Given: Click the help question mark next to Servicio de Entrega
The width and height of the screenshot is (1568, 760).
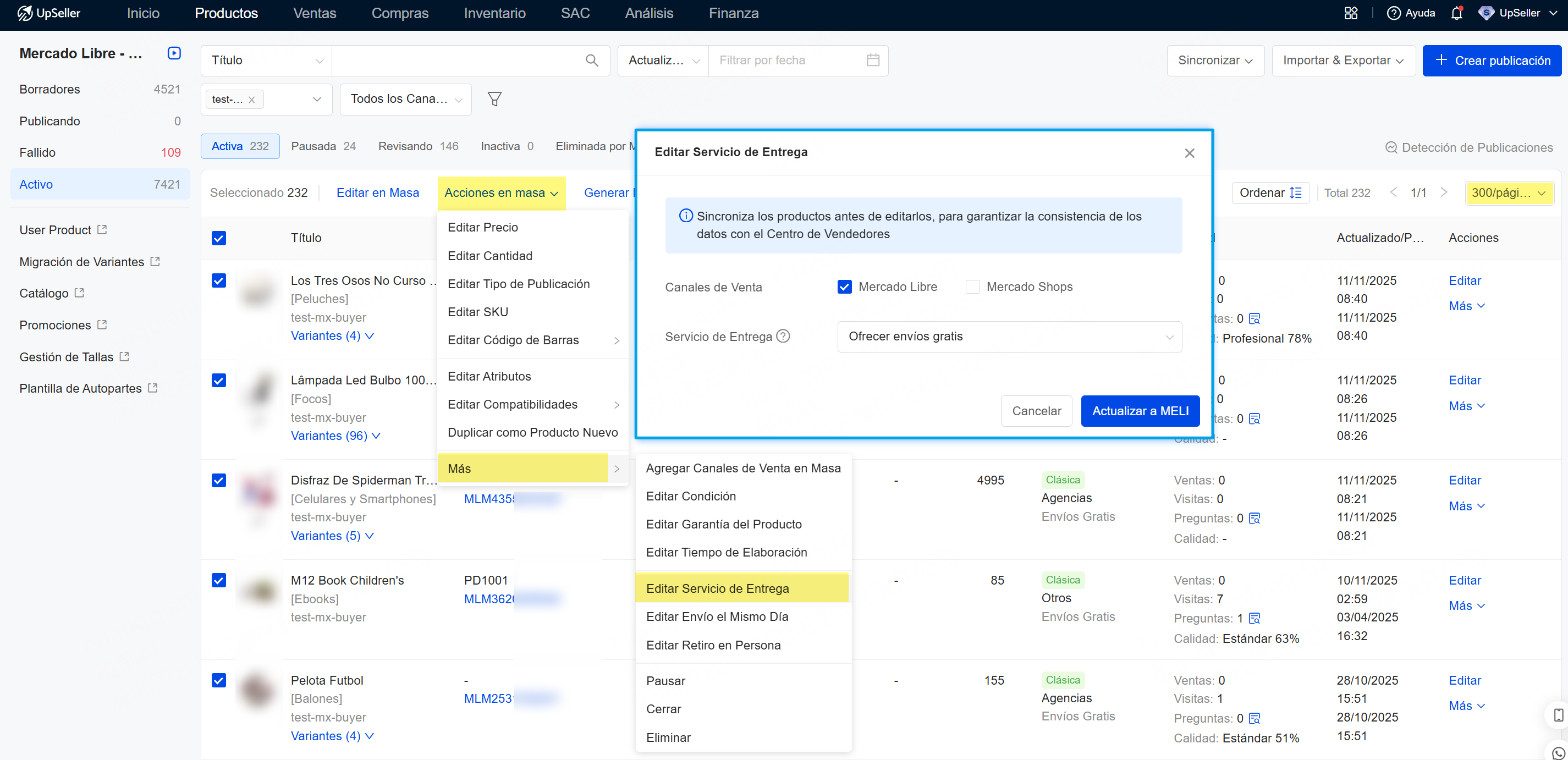Looking at the screenshot, I should click(x=783, y=335).
